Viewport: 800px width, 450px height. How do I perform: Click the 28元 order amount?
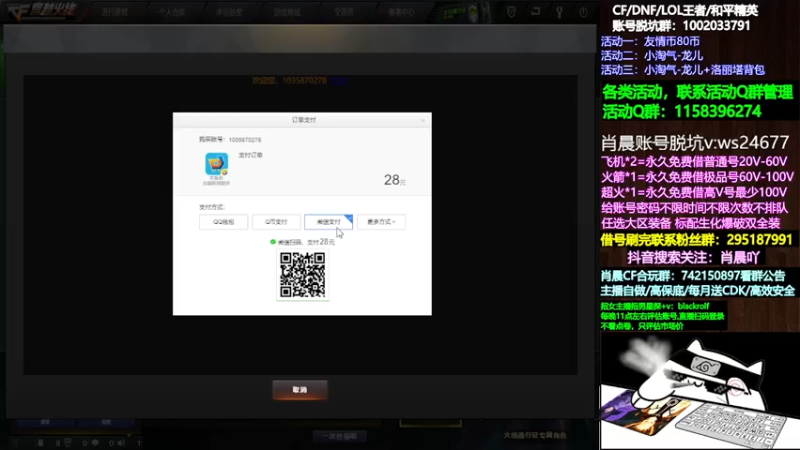click(x=394, y=180)
